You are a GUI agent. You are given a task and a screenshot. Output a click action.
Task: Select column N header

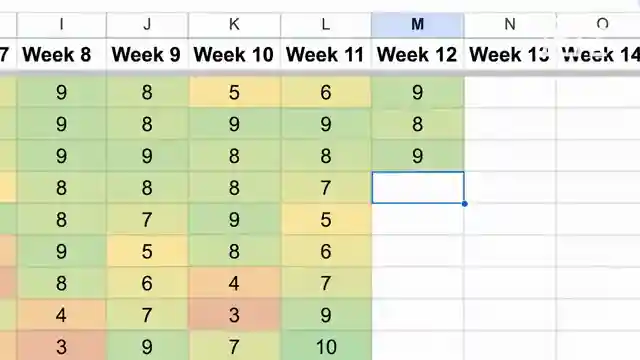click(510, 24)
